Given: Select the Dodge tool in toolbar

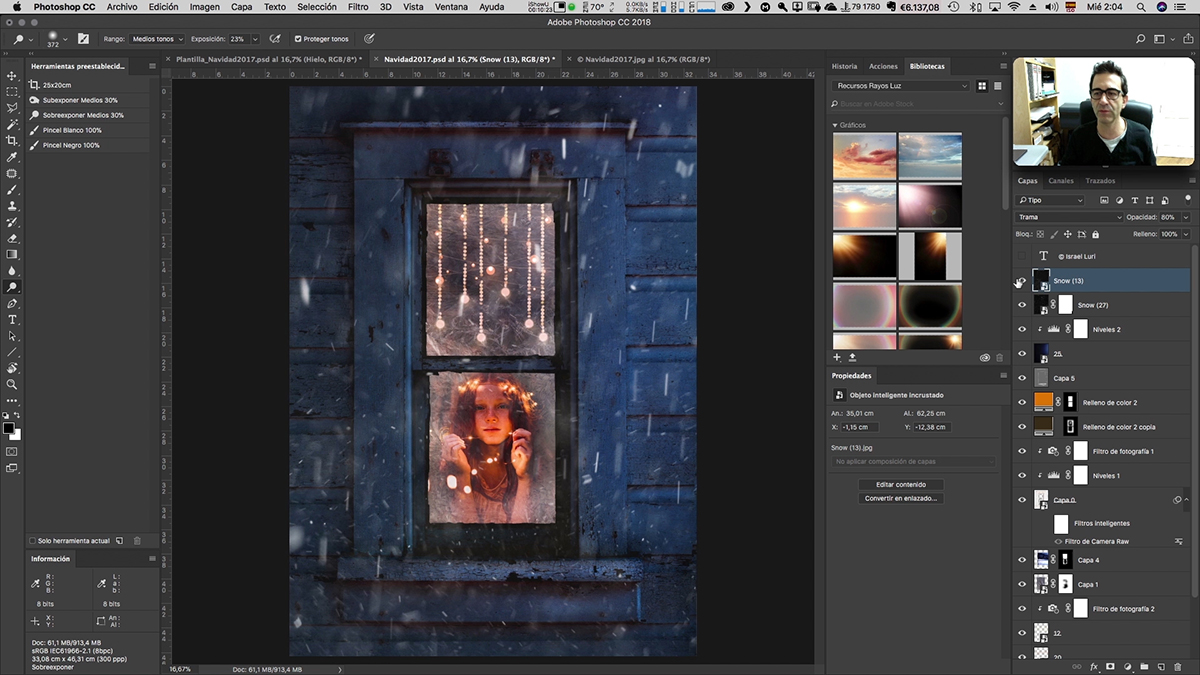Looking at the screenshot, I should (x=12, y=287).
